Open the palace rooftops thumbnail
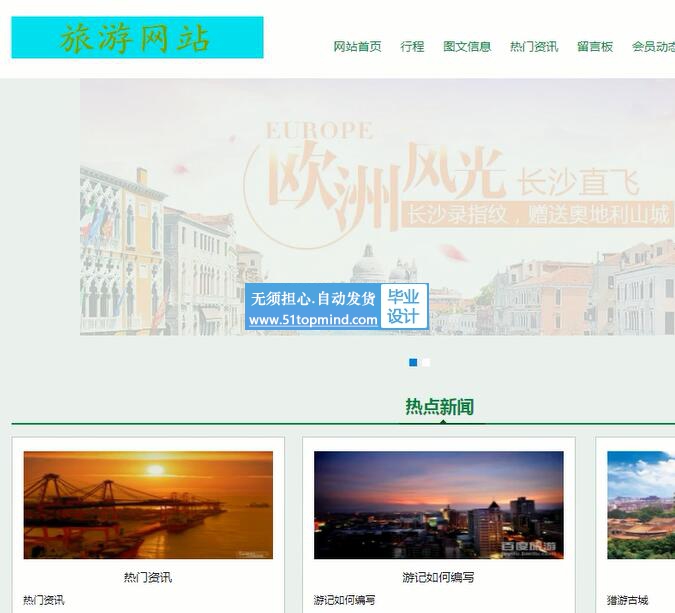675x613 pixels. click(641, 505)
